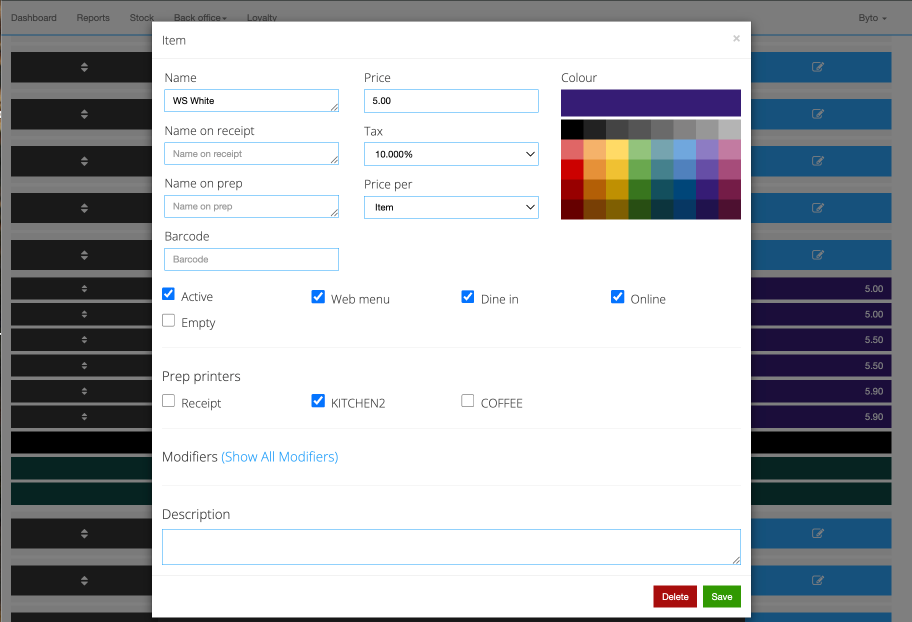This screenshot has width=912, height=622.
Task: Click the bottommost edit pencil icon on right
Action: point(818,580)
